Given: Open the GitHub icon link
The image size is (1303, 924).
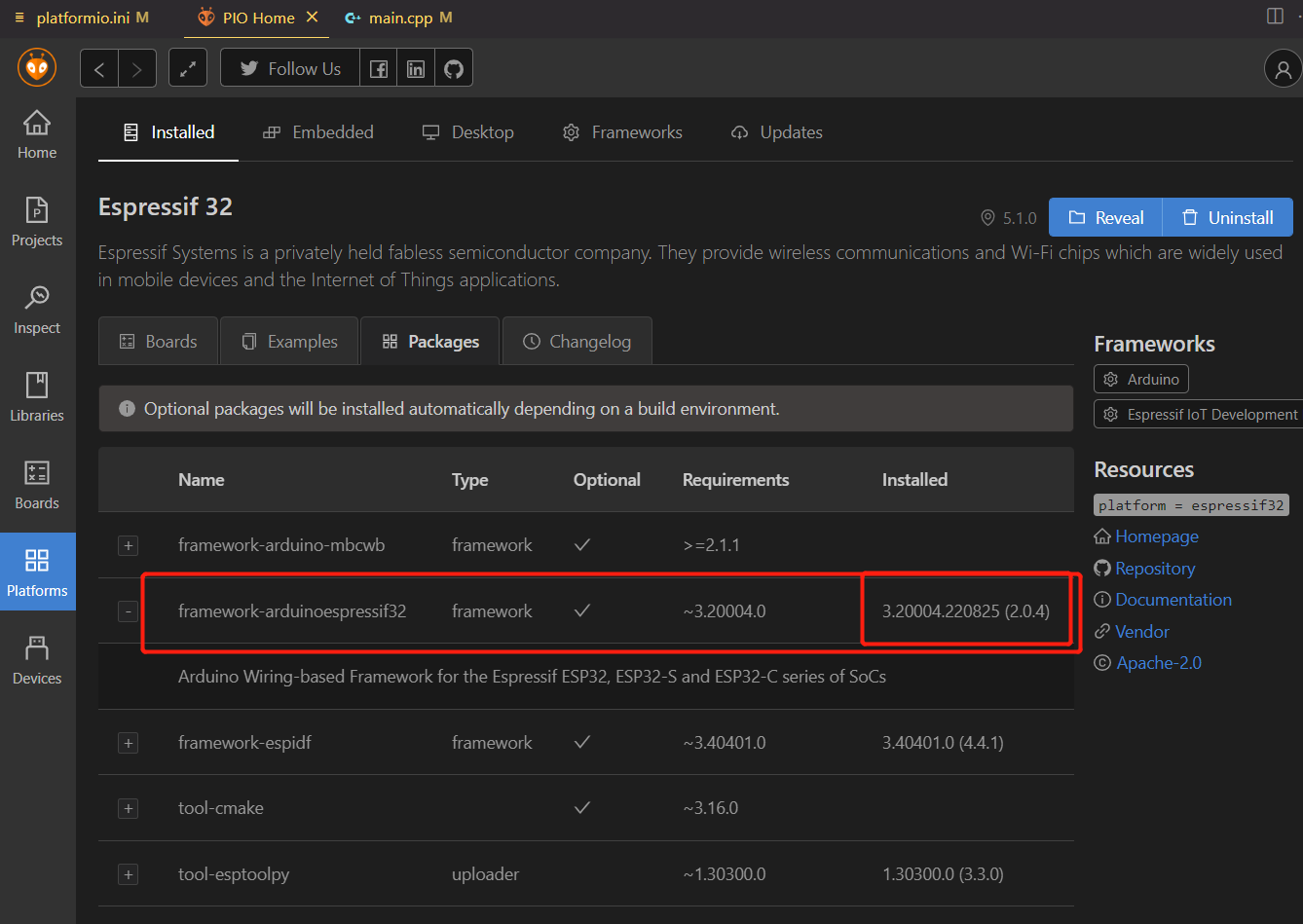Looking at the screenshot, I should pos(453,69).
